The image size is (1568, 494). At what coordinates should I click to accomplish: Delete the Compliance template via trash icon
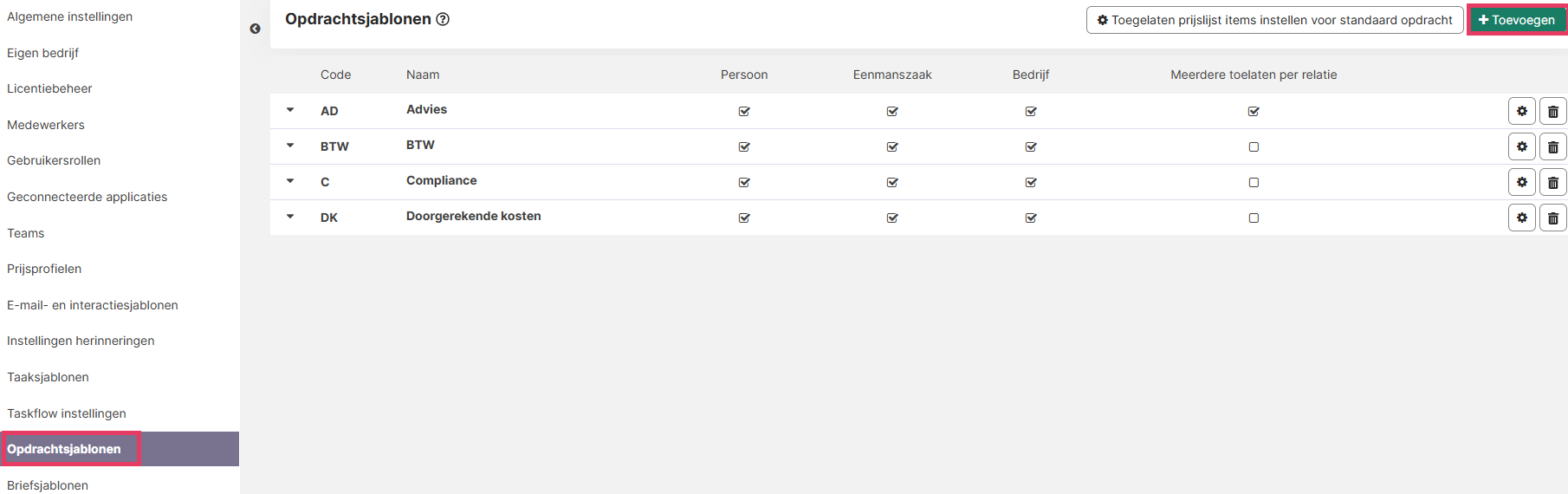click(1553, 182)
